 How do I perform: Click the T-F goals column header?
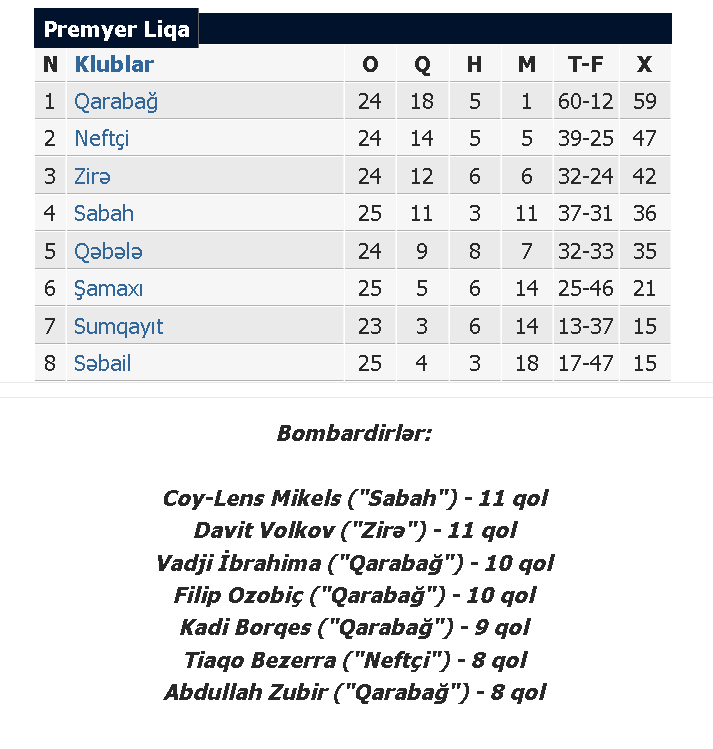coord(585,64)
